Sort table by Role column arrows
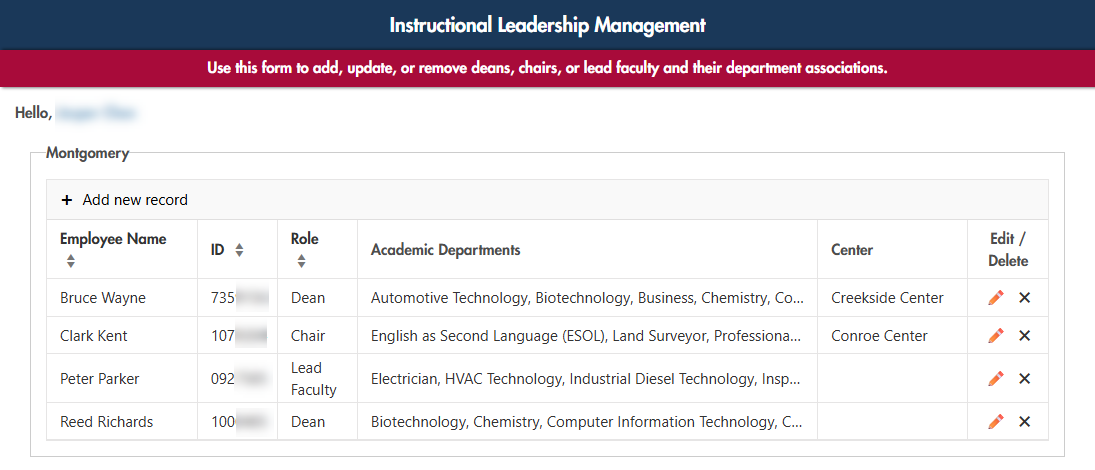Image resolution: width=1095 pixels, height=470 pixels. pos(301,262)
